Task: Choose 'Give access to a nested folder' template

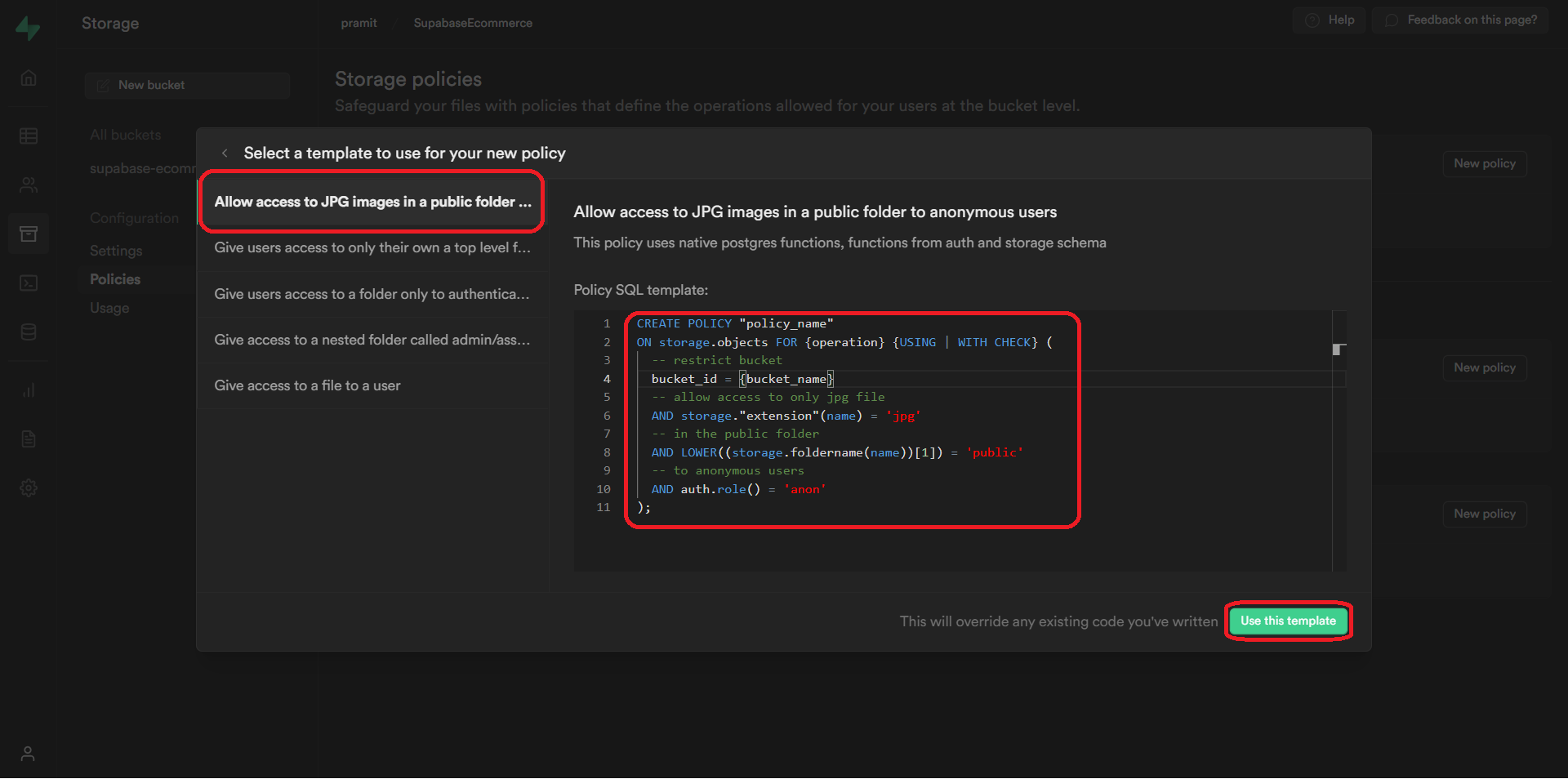Action: (x=372, y=340)
